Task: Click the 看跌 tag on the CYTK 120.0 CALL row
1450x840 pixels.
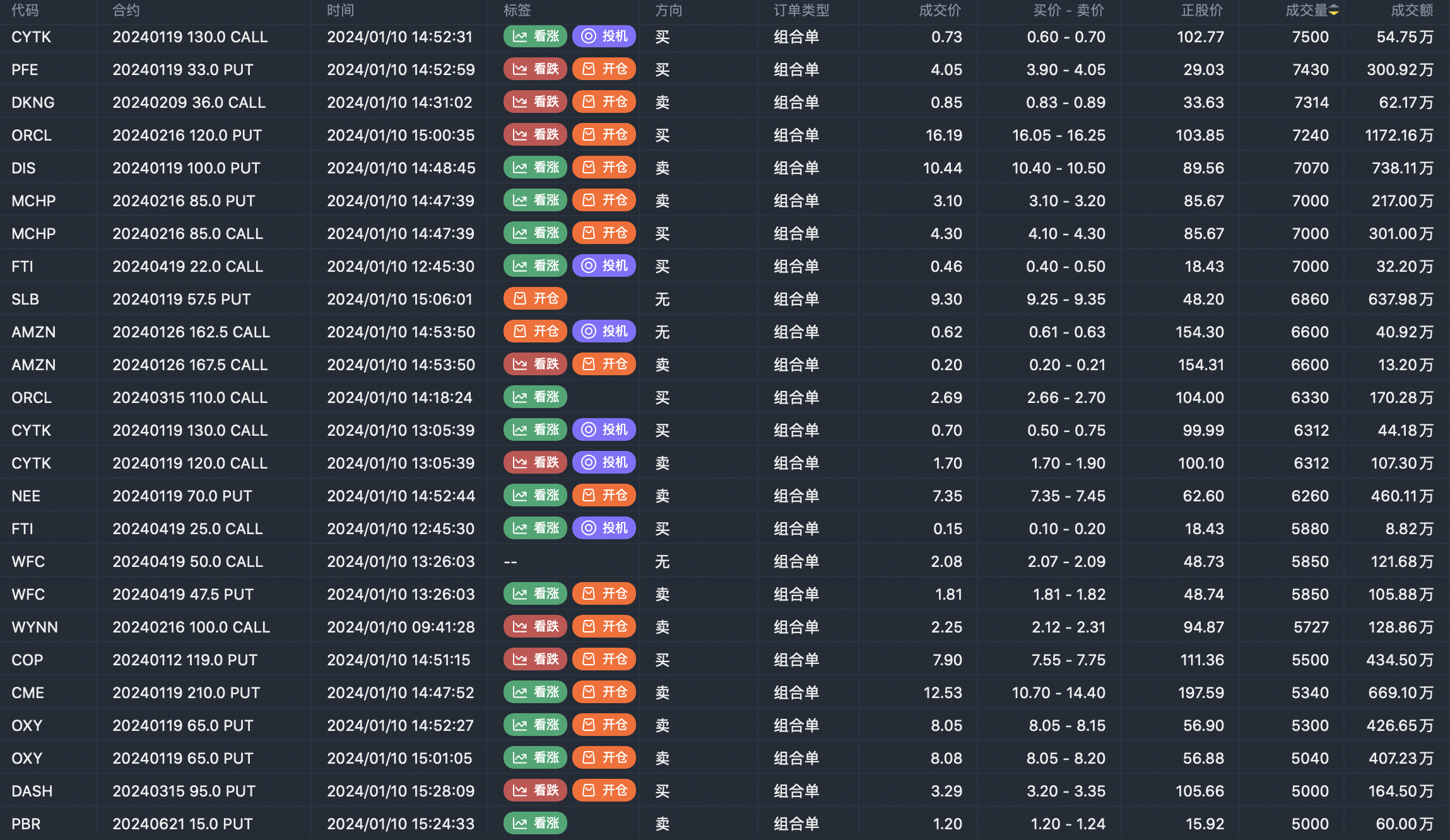Action: [x=535, y=462]
